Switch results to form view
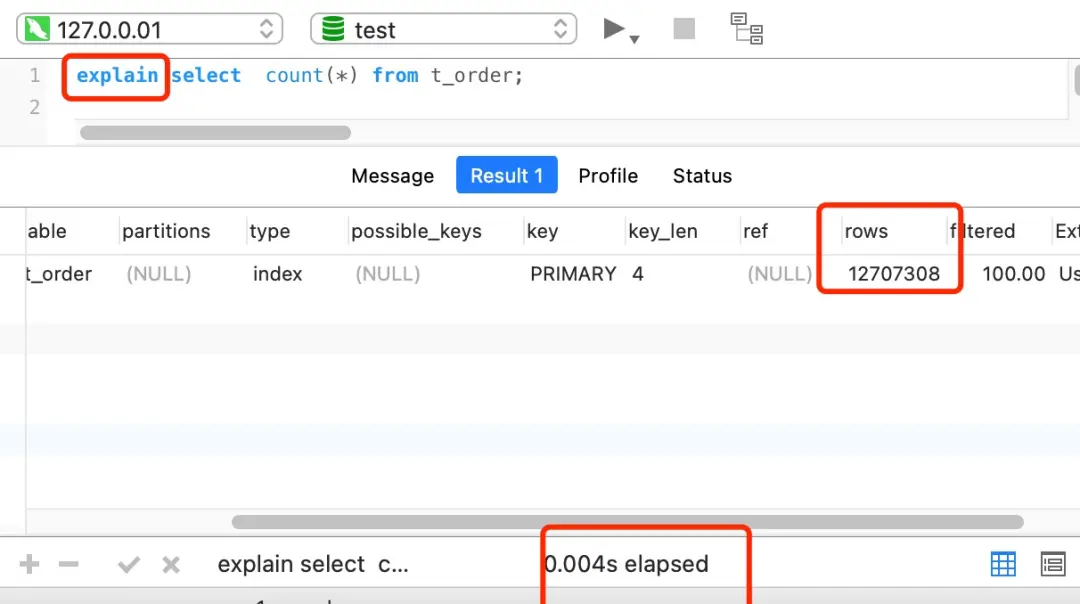Image resolution: width=1080 pixels, height=604 pixels. click(x=1053, y=564)
